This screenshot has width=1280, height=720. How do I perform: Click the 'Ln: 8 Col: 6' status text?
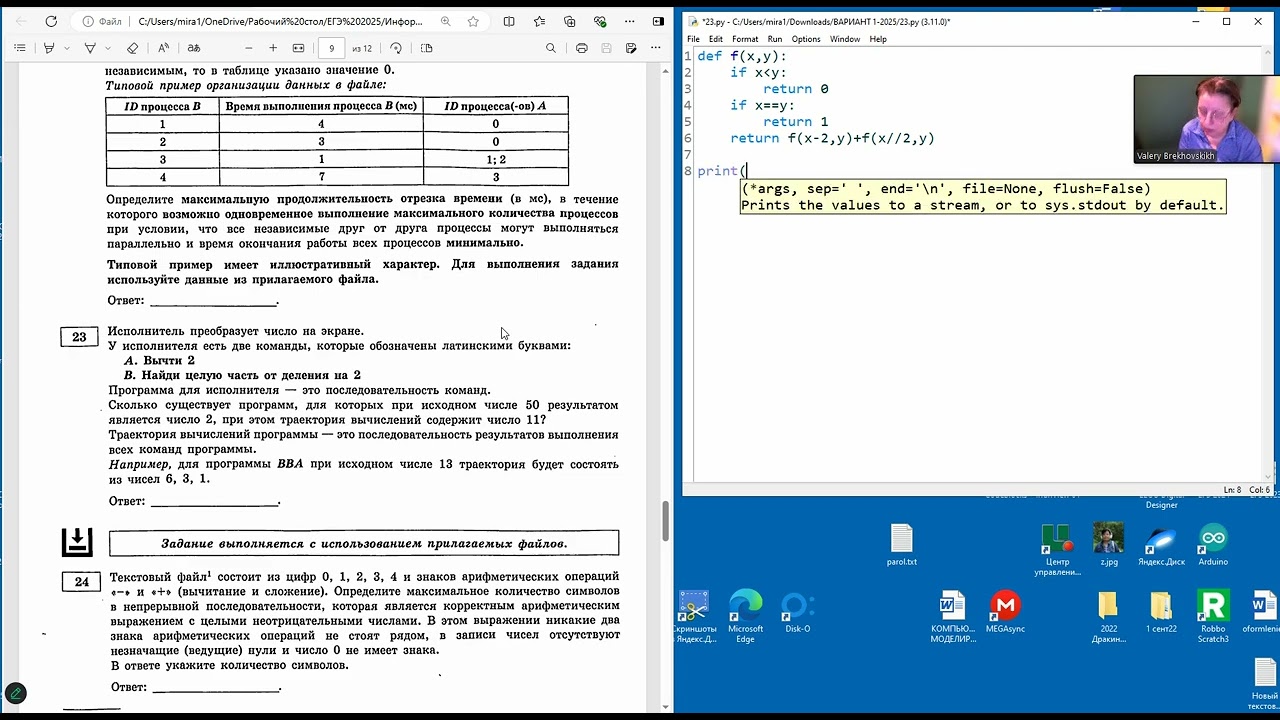click(1246, 490)
